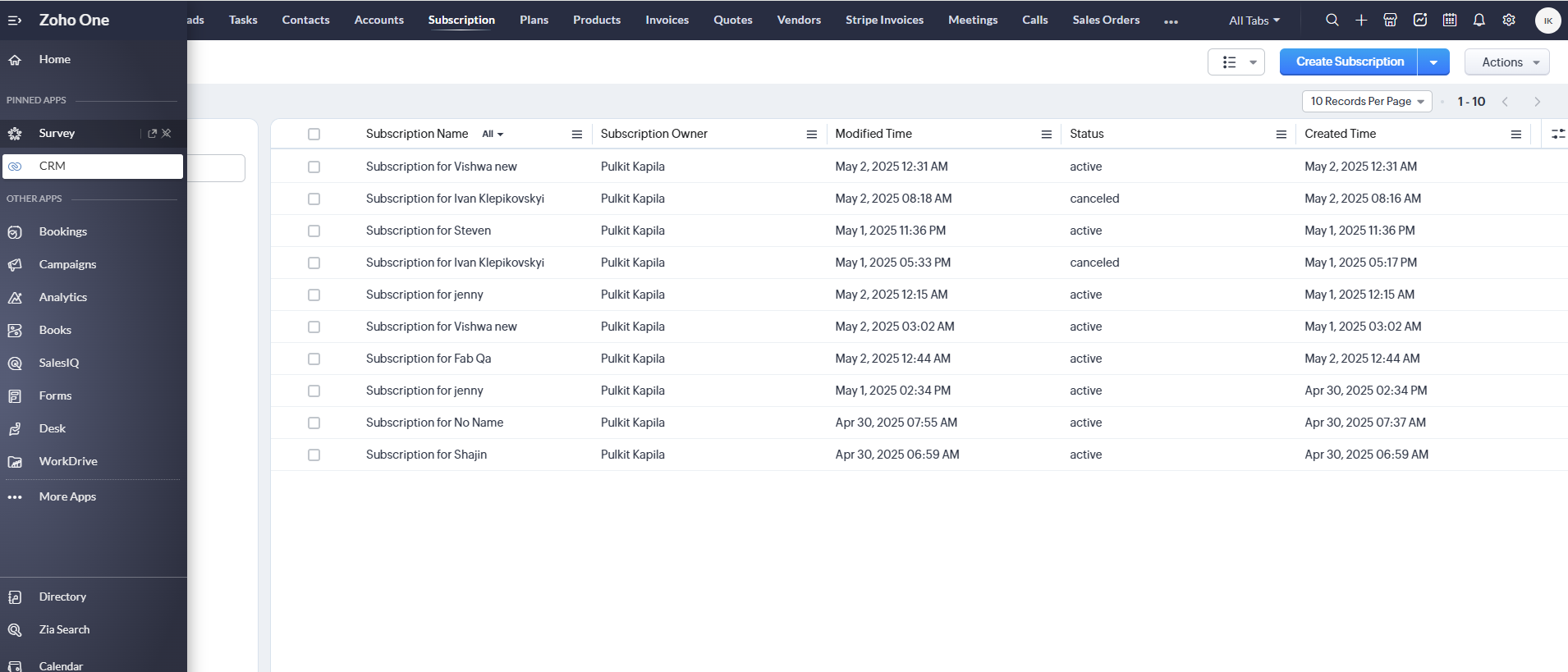Open the list view type dropdown
Viewport: 1568px width, 672px height.
1236,62
